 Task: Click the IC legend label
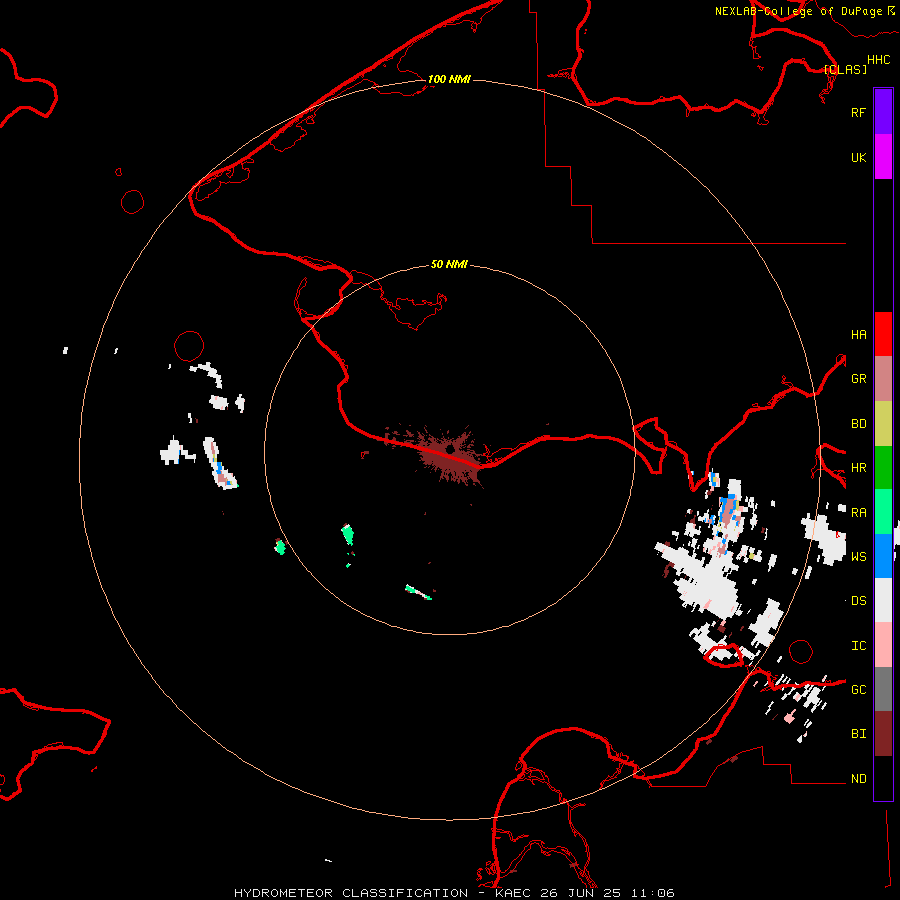click(x=858, y=646)
